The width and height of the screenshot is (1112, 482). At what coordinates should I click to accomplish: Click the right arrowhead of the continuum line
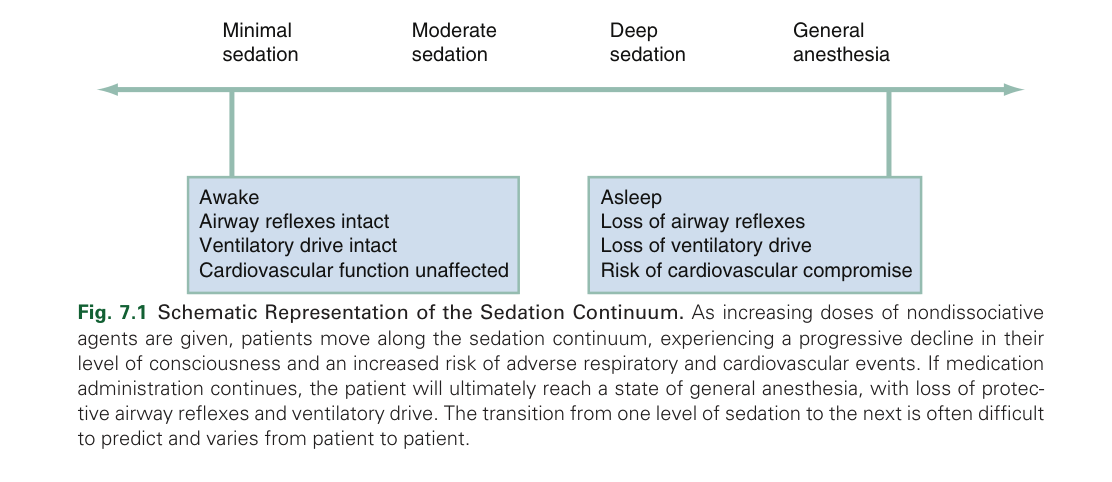click(1015, 90)
